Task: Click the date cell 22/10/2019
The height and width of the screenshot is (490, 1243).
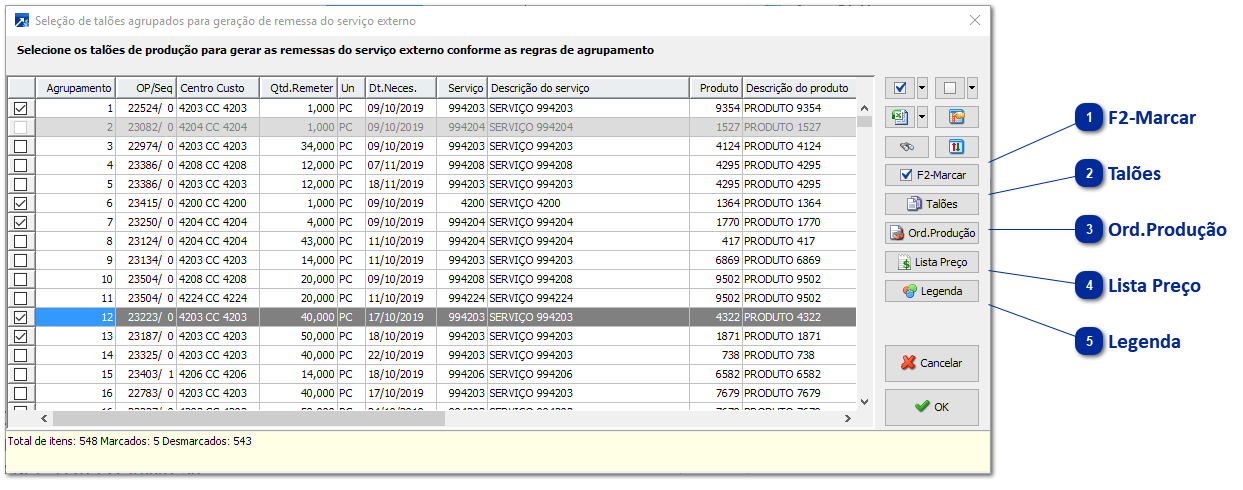Action: tap(400, 355)
